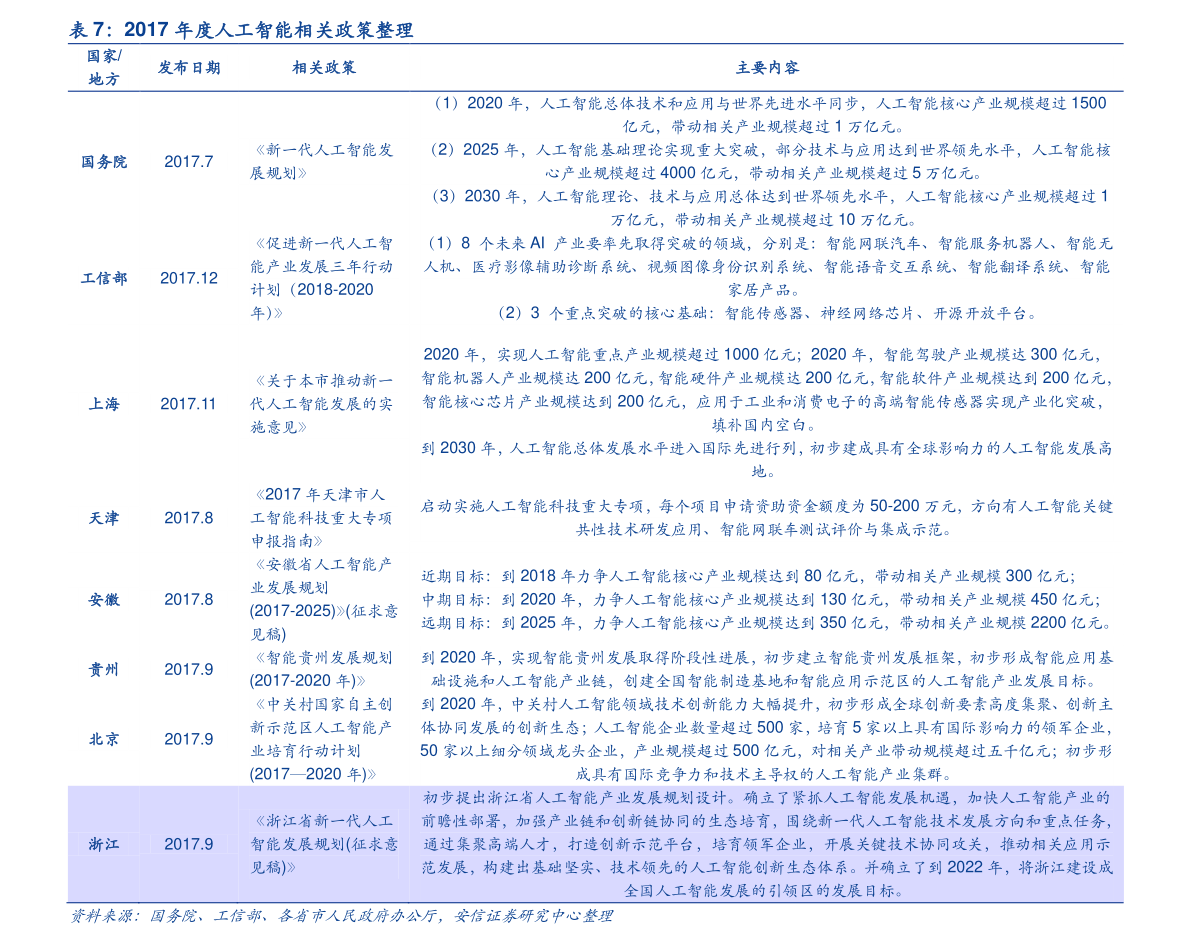The image size is (1191, 944).
Task: Click the 贵州 row label
Action: click(104, 669)
